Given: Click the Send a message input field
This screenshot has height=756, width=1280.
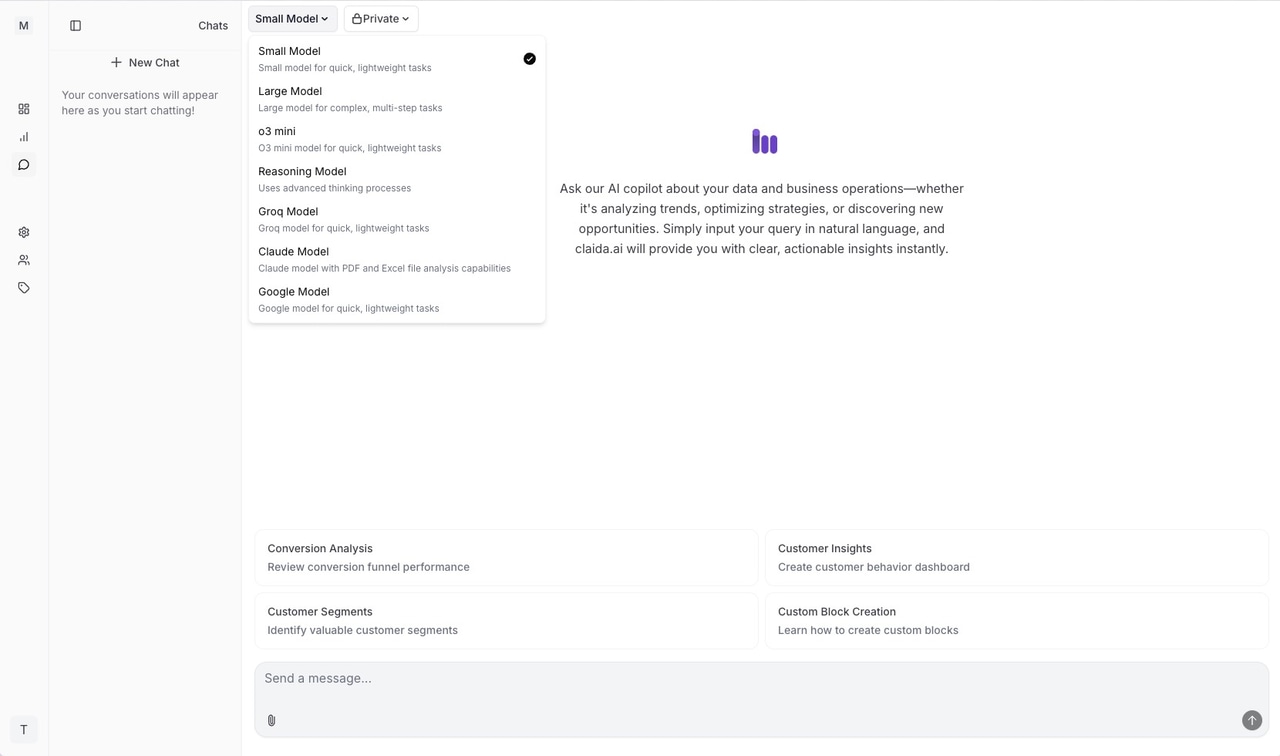Looking at the screenshot, I should (x=762, y=679).
